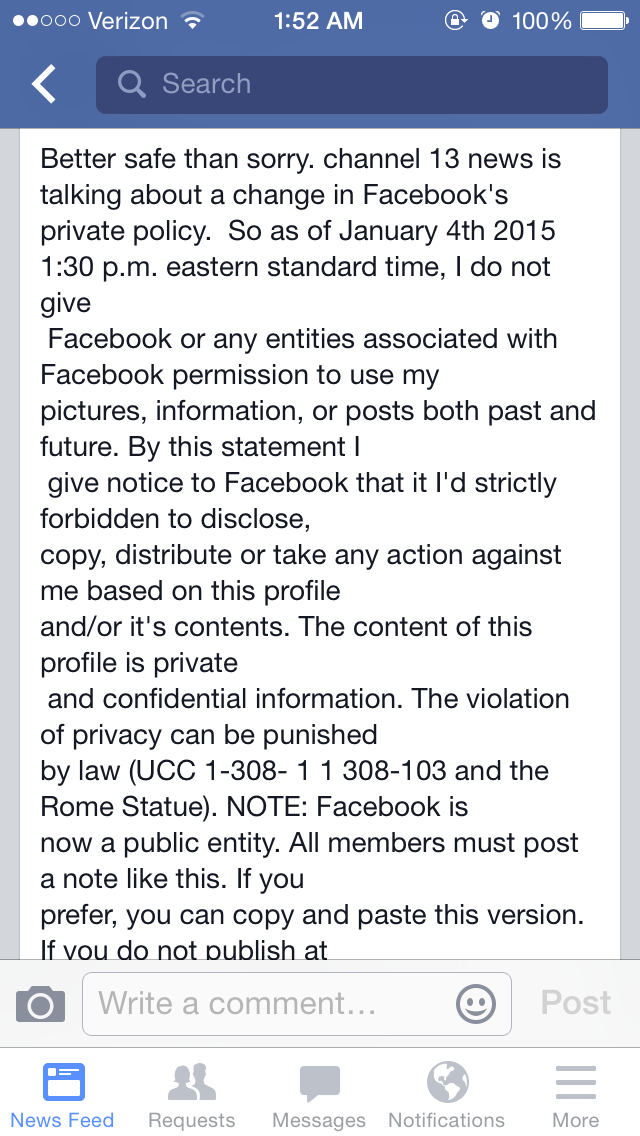
Task: Tap the Wi-Fi status icon
Action: tap(191, 20)
